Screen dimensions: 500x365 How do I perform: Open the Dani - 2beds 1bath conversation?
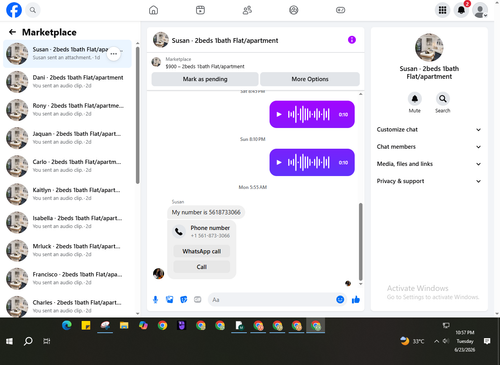(x=67, y=82)
